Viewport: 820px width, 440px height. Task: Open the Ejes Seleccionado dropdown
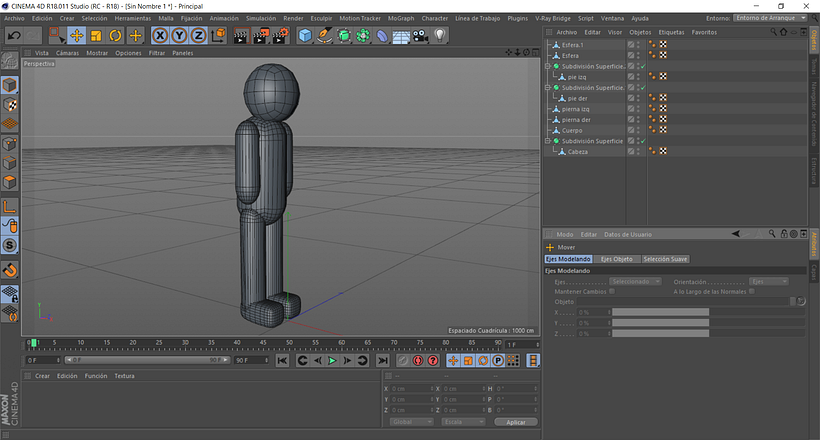point(635,281)
